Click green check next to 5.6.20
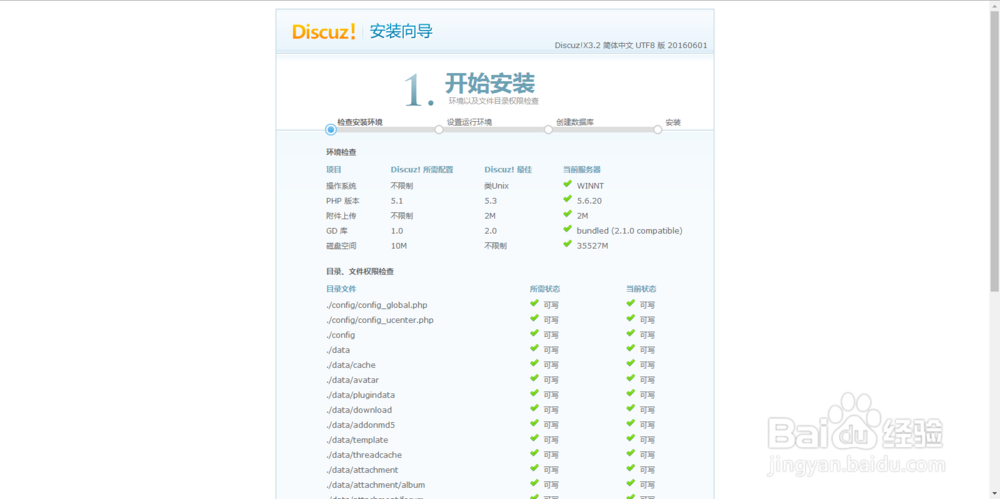 pyautogui.click(x=567, y=198)
